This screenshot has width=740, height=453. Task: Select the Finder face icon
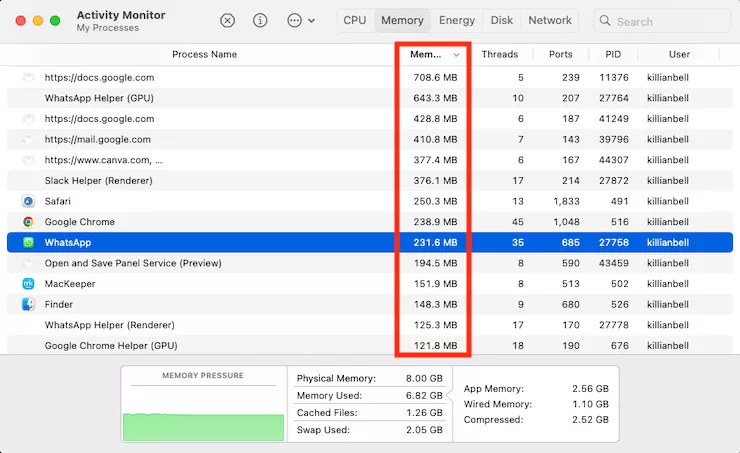[x=28, y=304]
